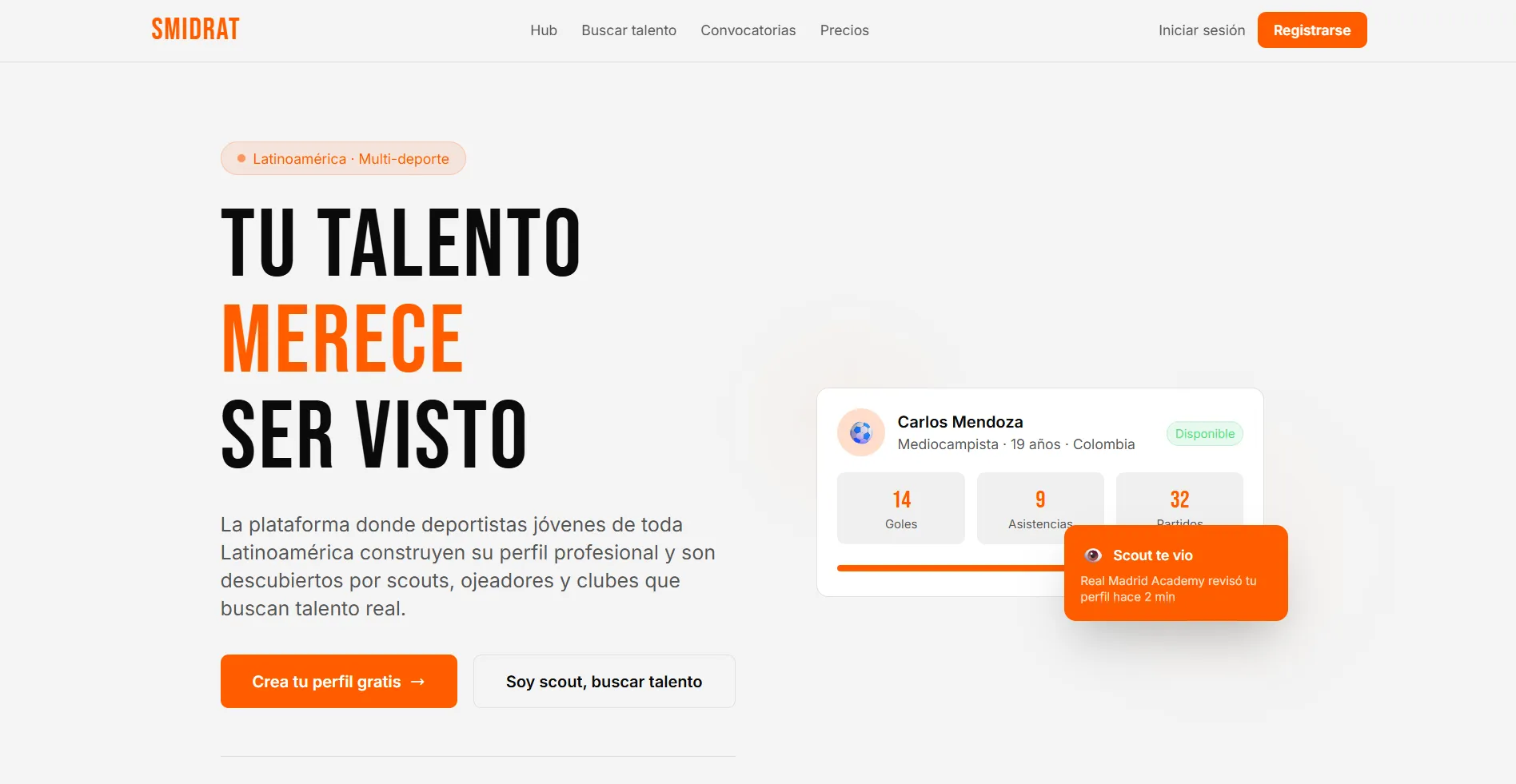Go to Buscar talento in the navigation
The width and height of the screenshot is (1516, 784).
(628, 30)
